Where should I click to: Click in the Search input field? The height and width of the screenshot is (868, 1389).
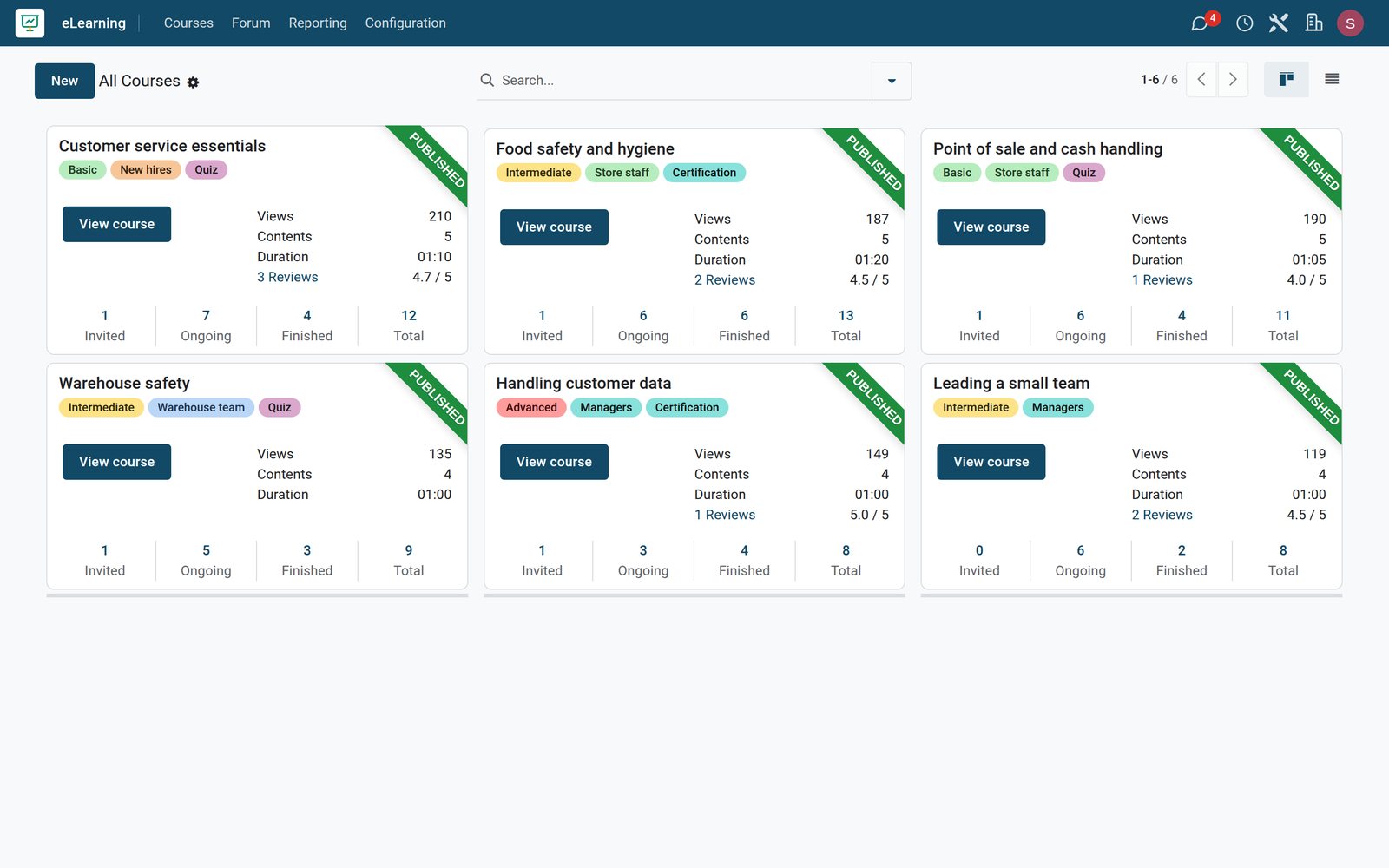pyautogui.click(x=684, y=80)
